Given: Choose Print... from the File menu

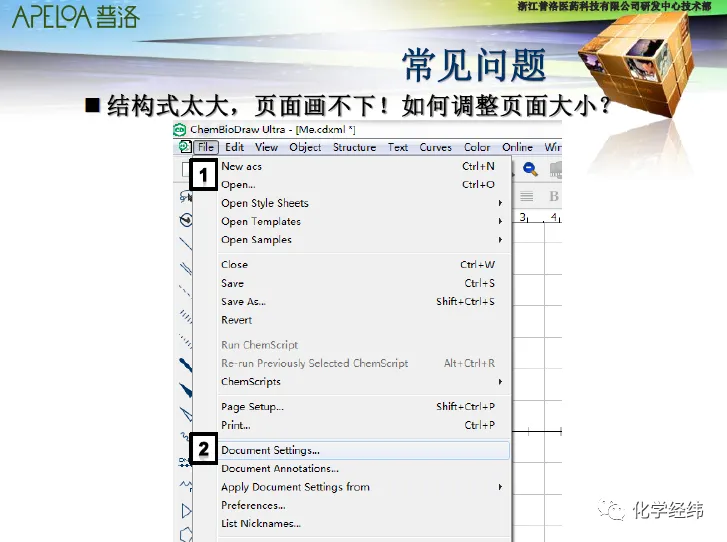Looking at the screenshot, I should pos(364,425).
